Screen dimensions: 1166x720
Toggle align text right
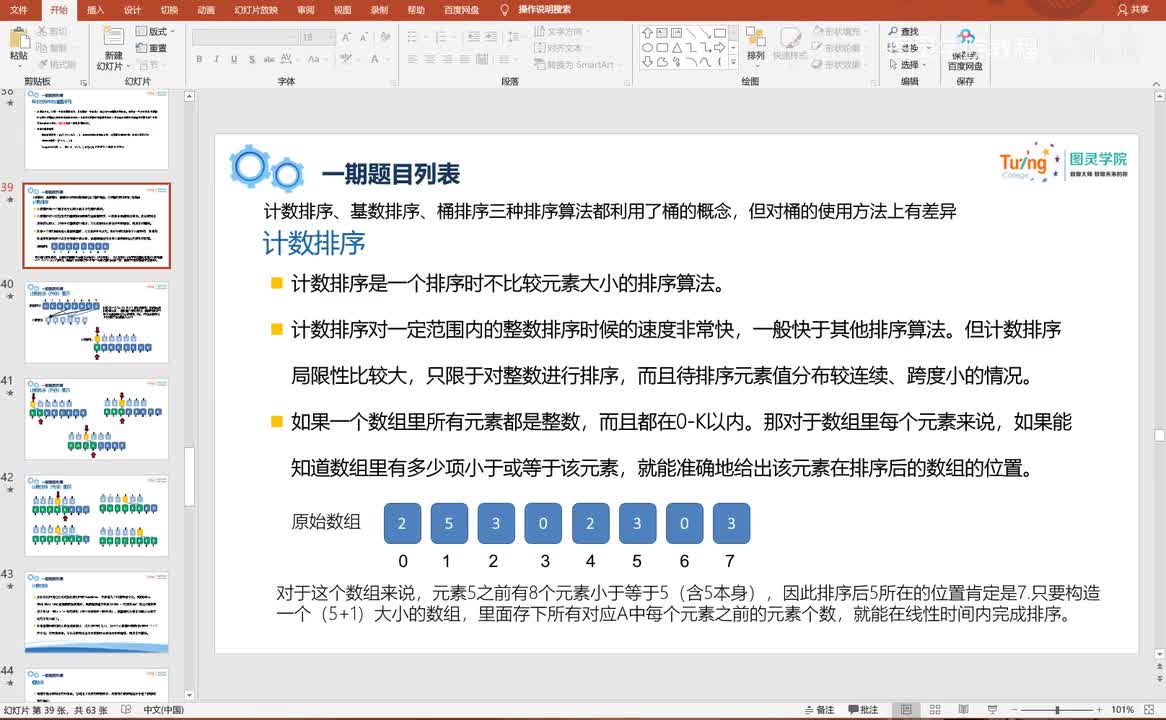pos(447,59)
